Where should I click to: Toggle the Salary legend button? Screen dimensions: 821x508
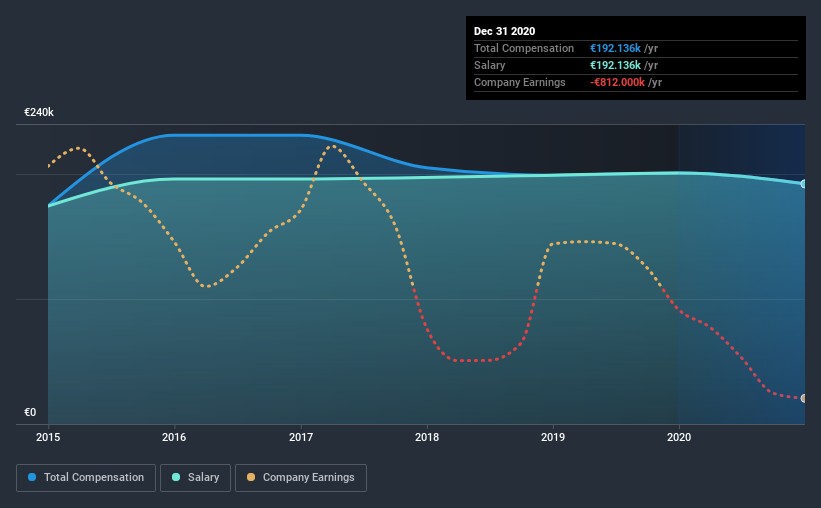click(x=195, y=478)
